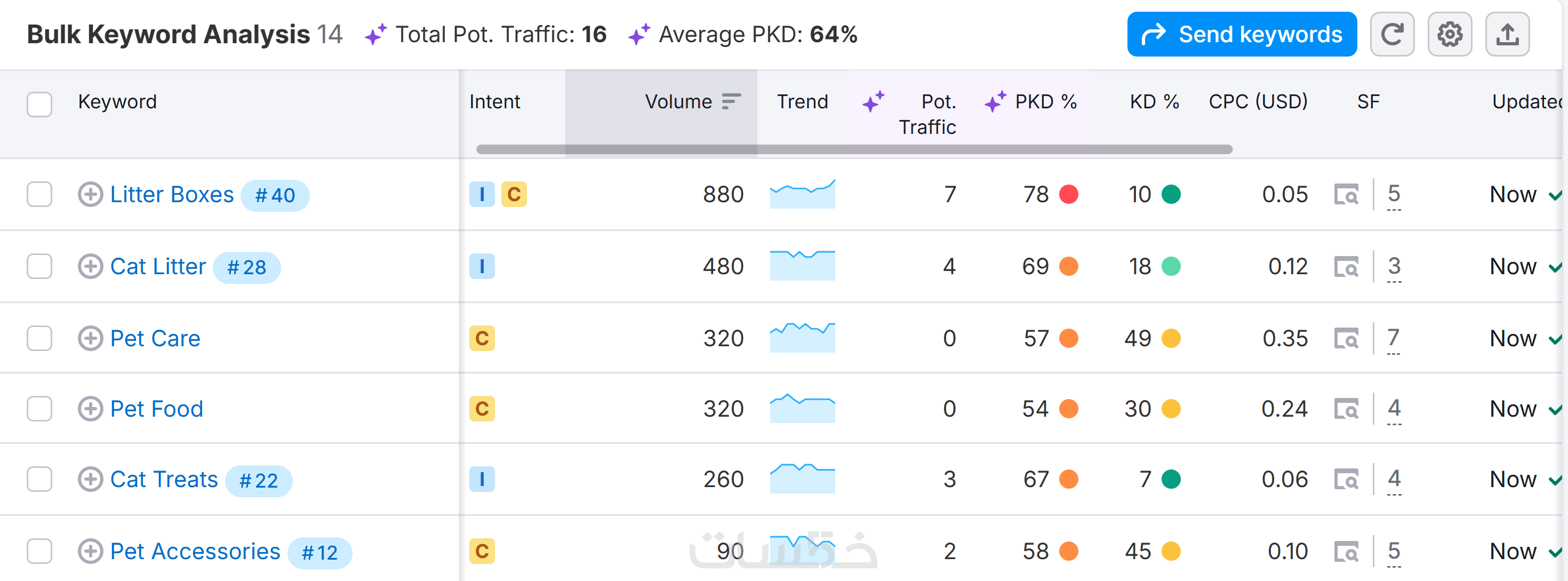Image resolution: width=1568 pixels, height=581 pixels.
Task: Click the export upload icon
Action: click(1507, 34)
